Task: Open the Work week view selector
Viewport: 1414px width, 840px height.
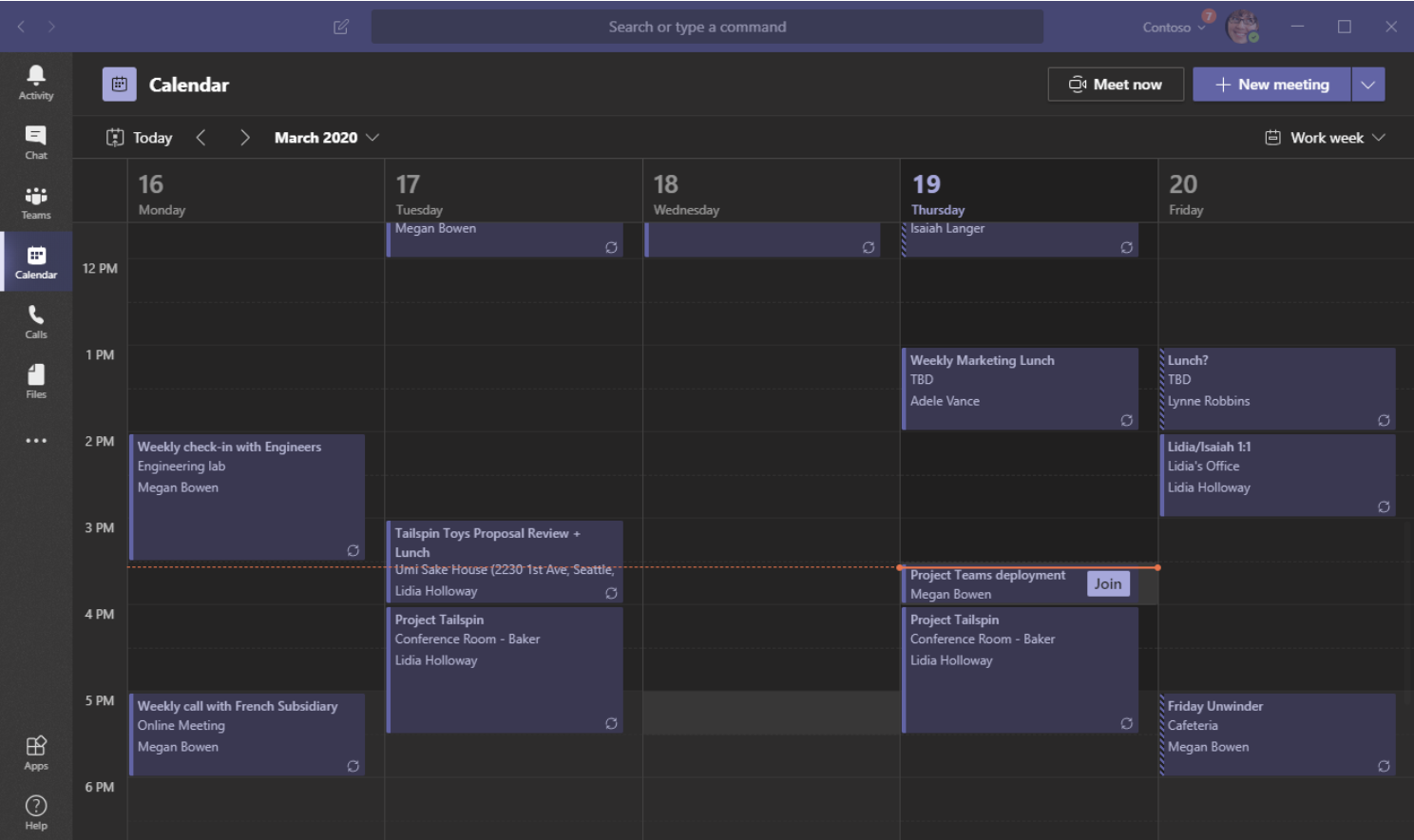Action: [1325, 137]
